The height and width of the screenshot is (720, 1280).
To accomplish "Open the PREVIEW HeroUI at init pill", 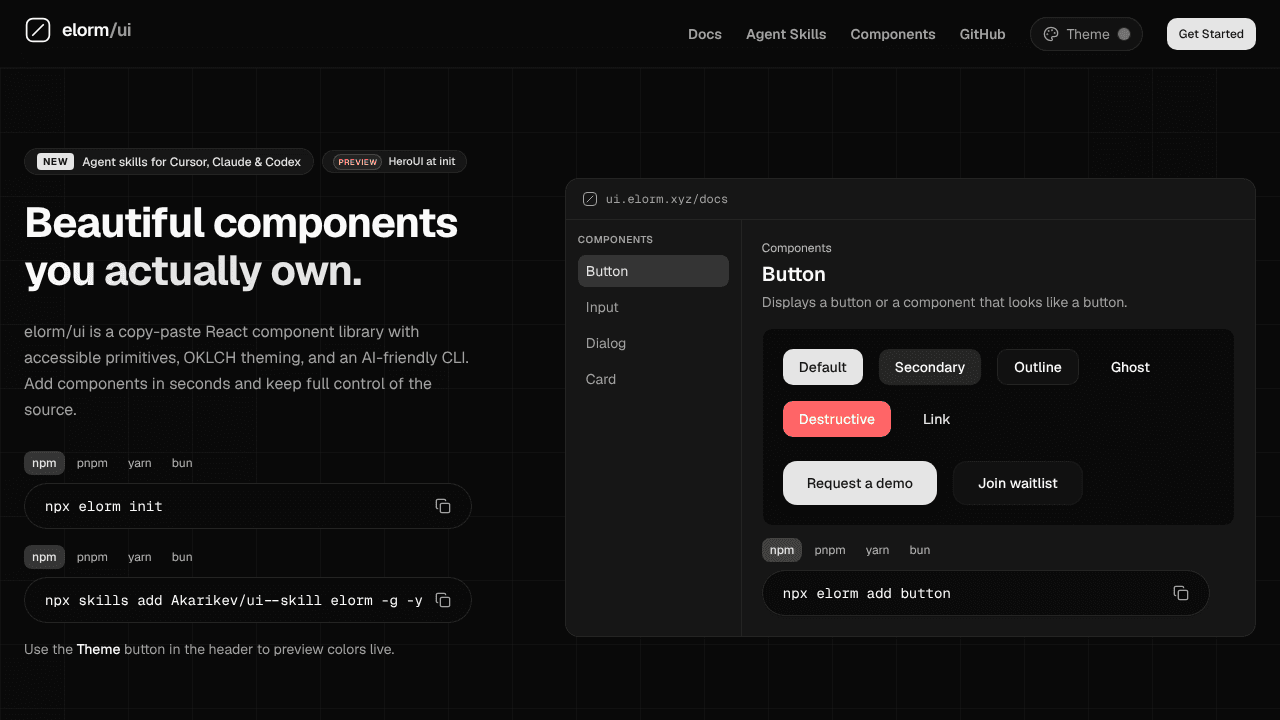I will [395, 162].
